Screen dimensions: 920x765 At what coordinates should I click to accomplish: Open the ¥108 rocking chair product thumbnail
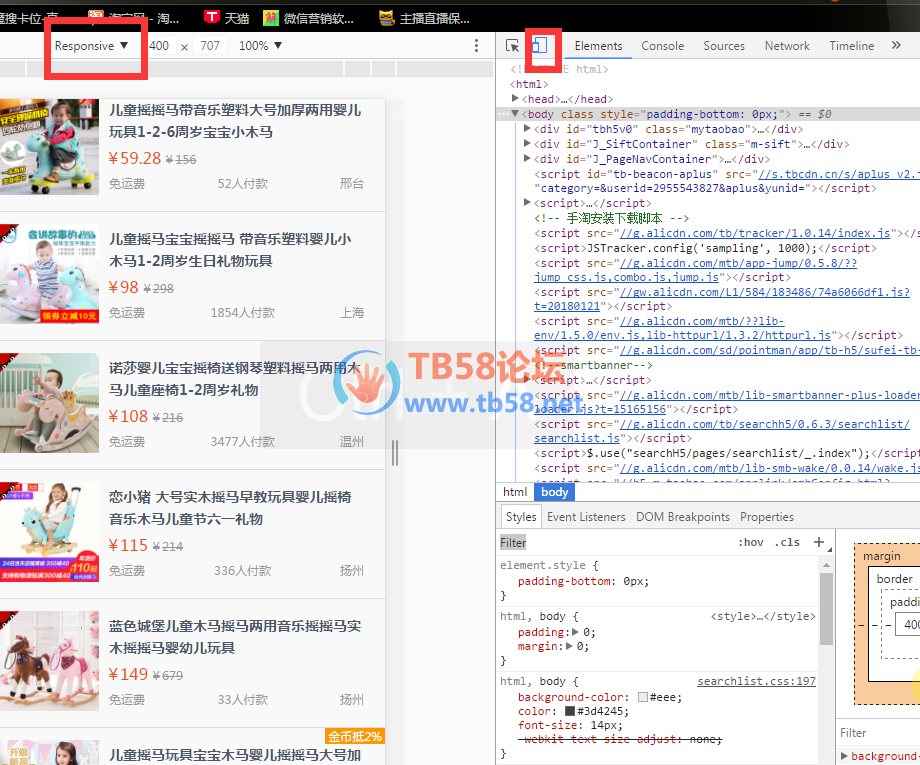49,403
